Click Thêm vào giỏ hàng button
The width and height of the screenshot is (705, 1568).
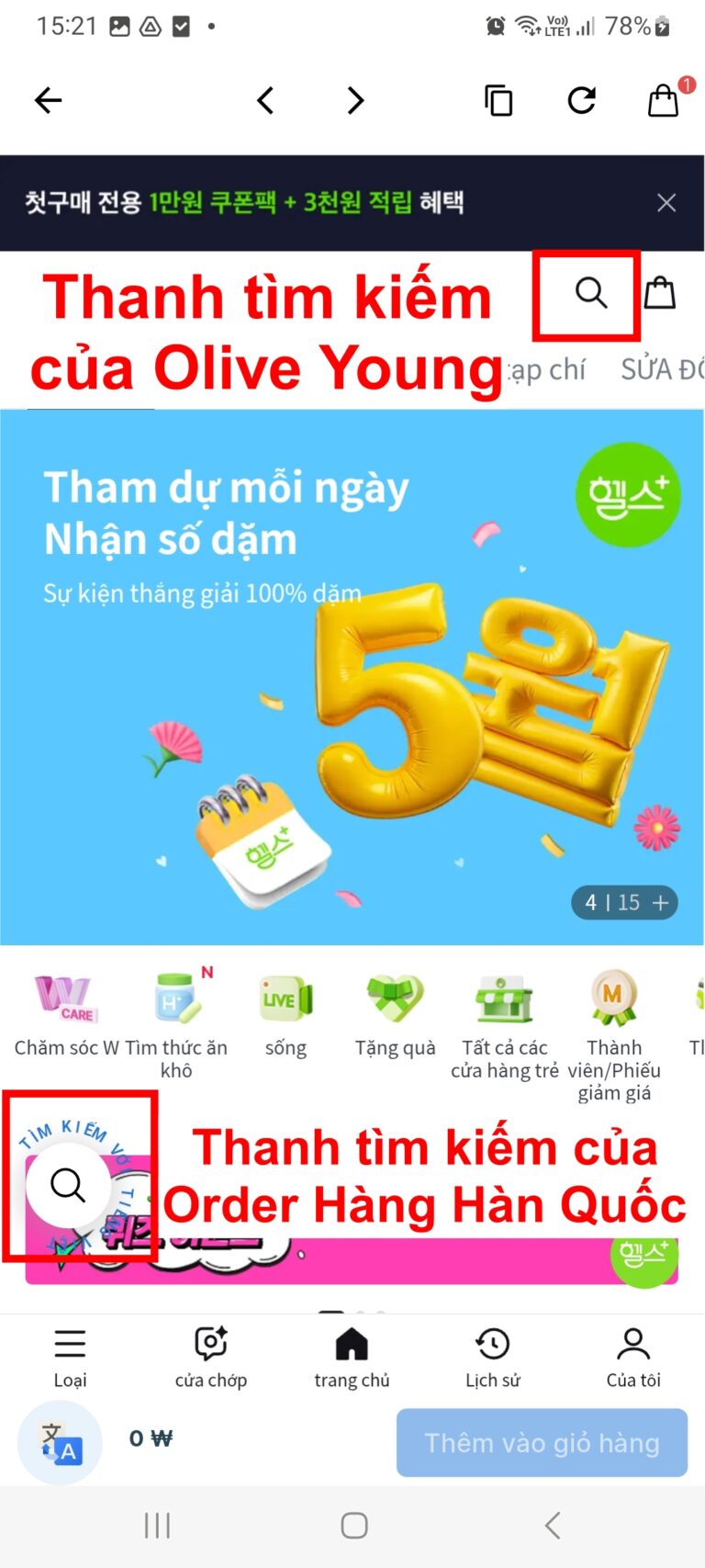click(542, 1442)
